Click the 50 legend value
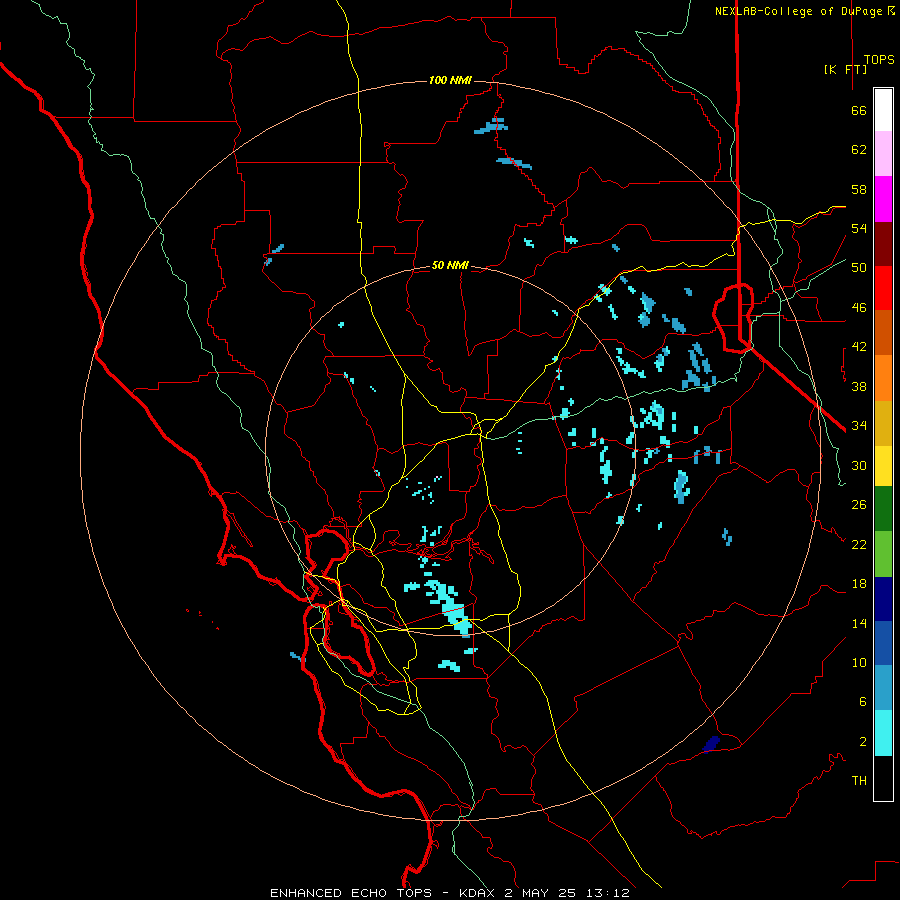This screenshot has height=900, width=900. [x=859, y=268]
